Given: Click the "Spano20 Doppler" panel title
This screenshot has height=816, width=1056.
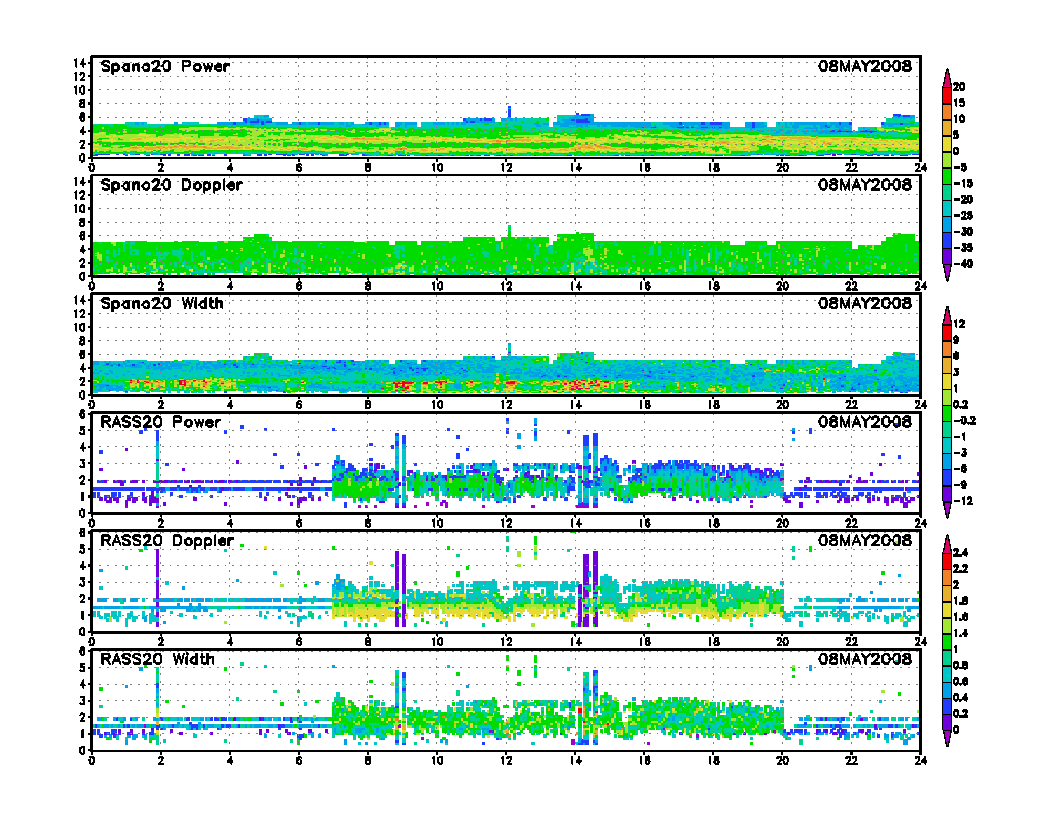Looking at the screenshot, I should click(171, 185).
